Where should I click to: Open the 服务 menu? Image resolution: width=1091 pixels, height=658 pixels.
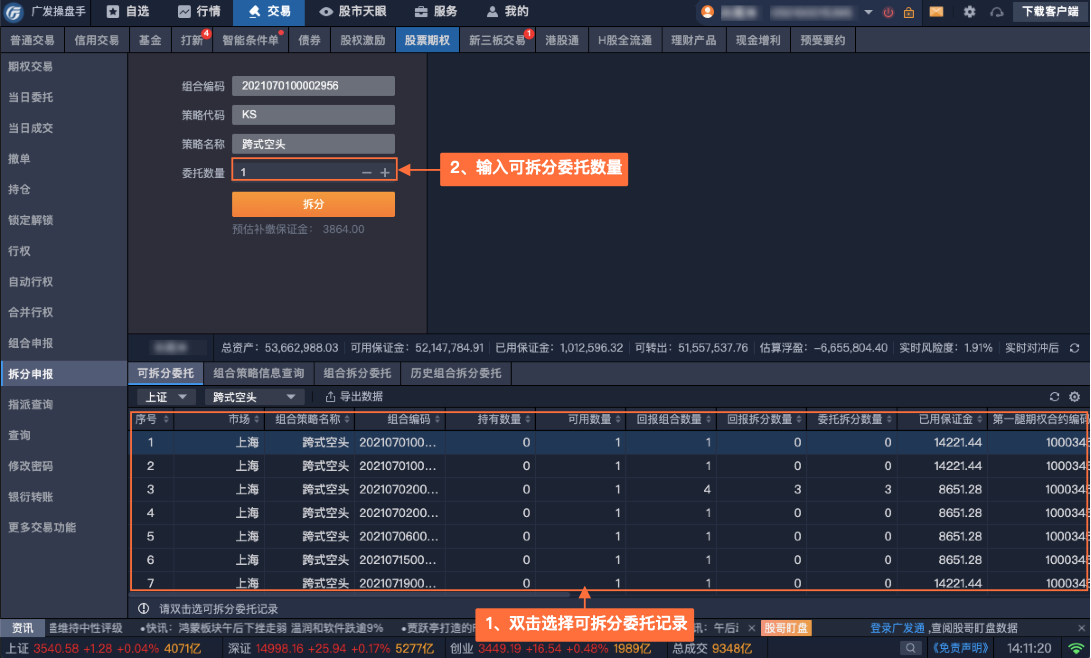point(436,12)
